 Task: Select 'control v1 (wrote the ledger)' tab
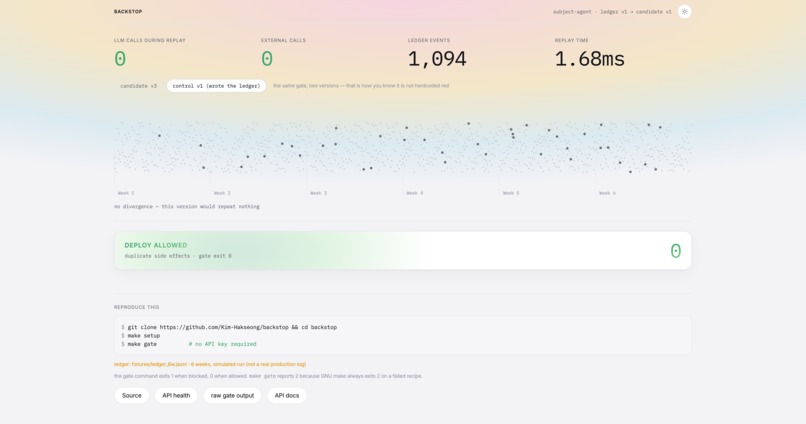pyautogui.click(x=216, y=86)
